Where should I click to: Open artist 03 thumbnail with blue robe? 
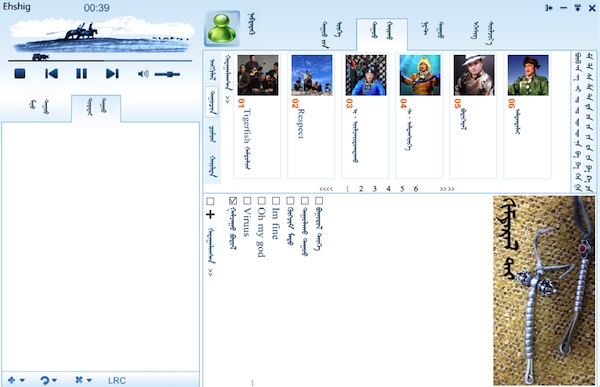(366, 75)
